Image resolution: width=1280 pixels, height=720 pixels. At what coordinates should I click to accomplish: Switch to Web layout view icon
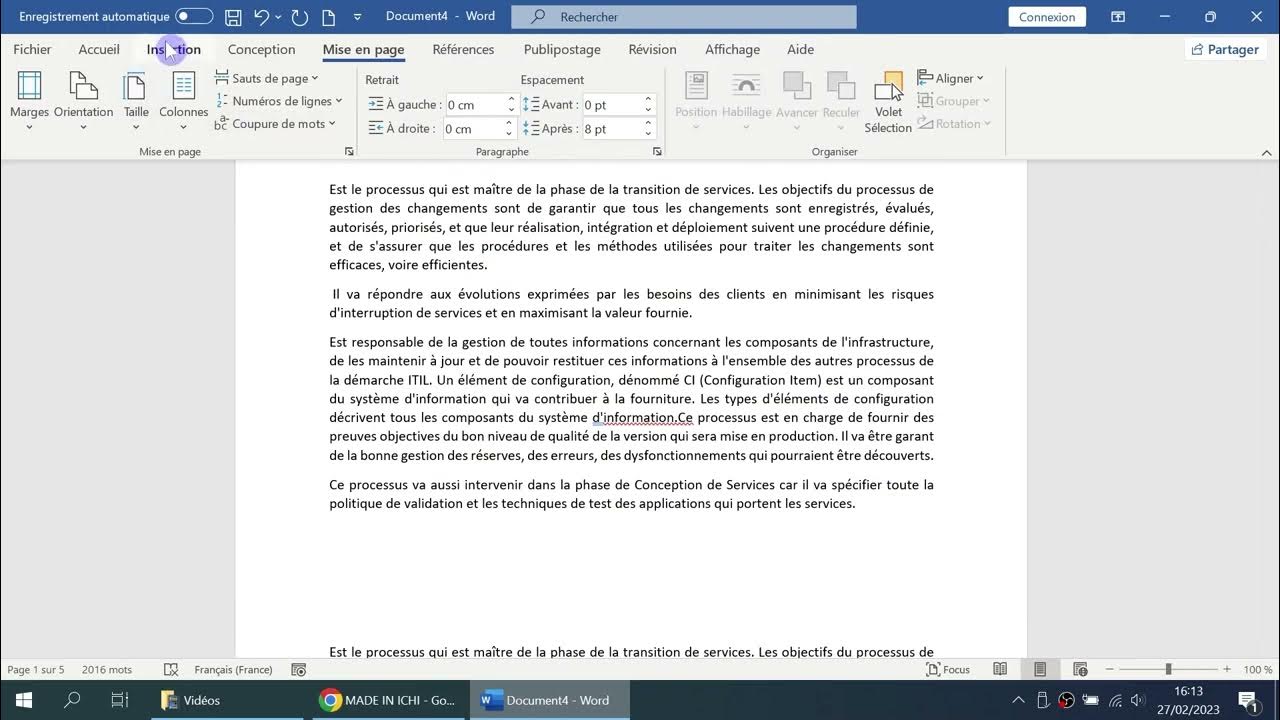coord(1080,670)
